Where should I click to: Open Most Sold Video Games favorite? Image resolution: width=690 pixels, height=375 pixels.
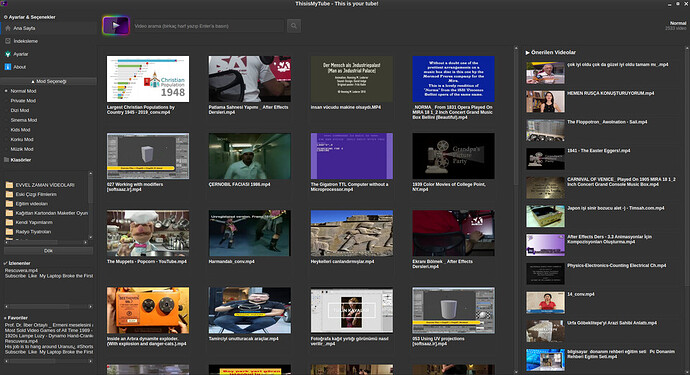tap(48, 330)
